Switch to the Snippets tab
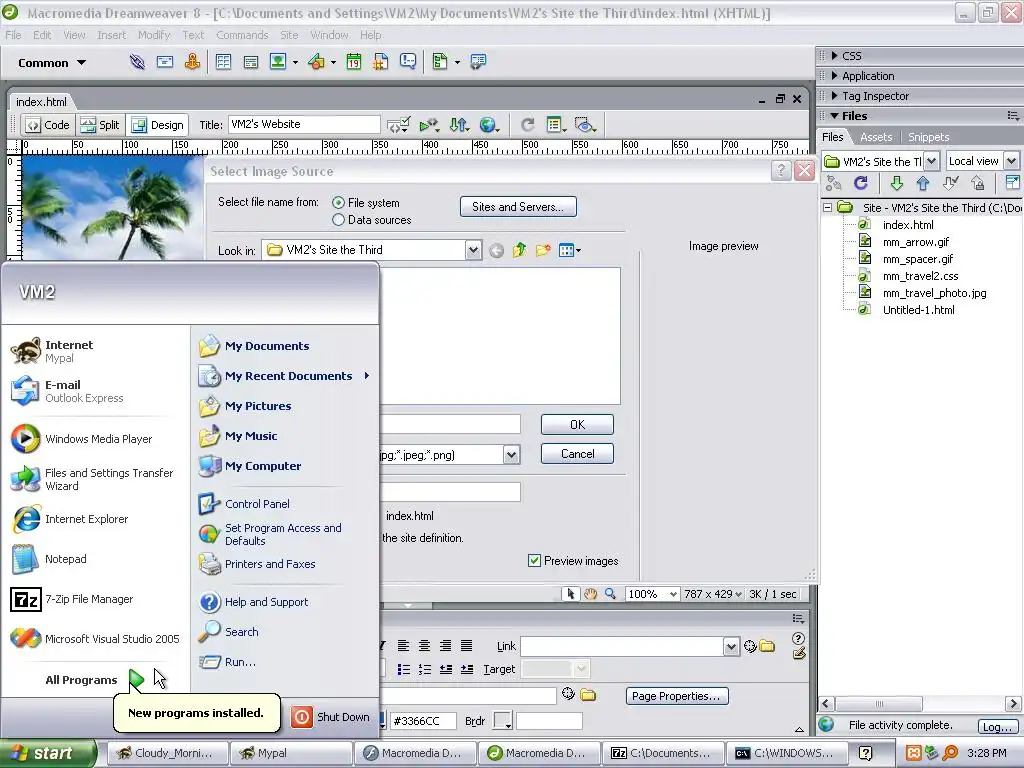The image size is (1024, 768). 928,137
